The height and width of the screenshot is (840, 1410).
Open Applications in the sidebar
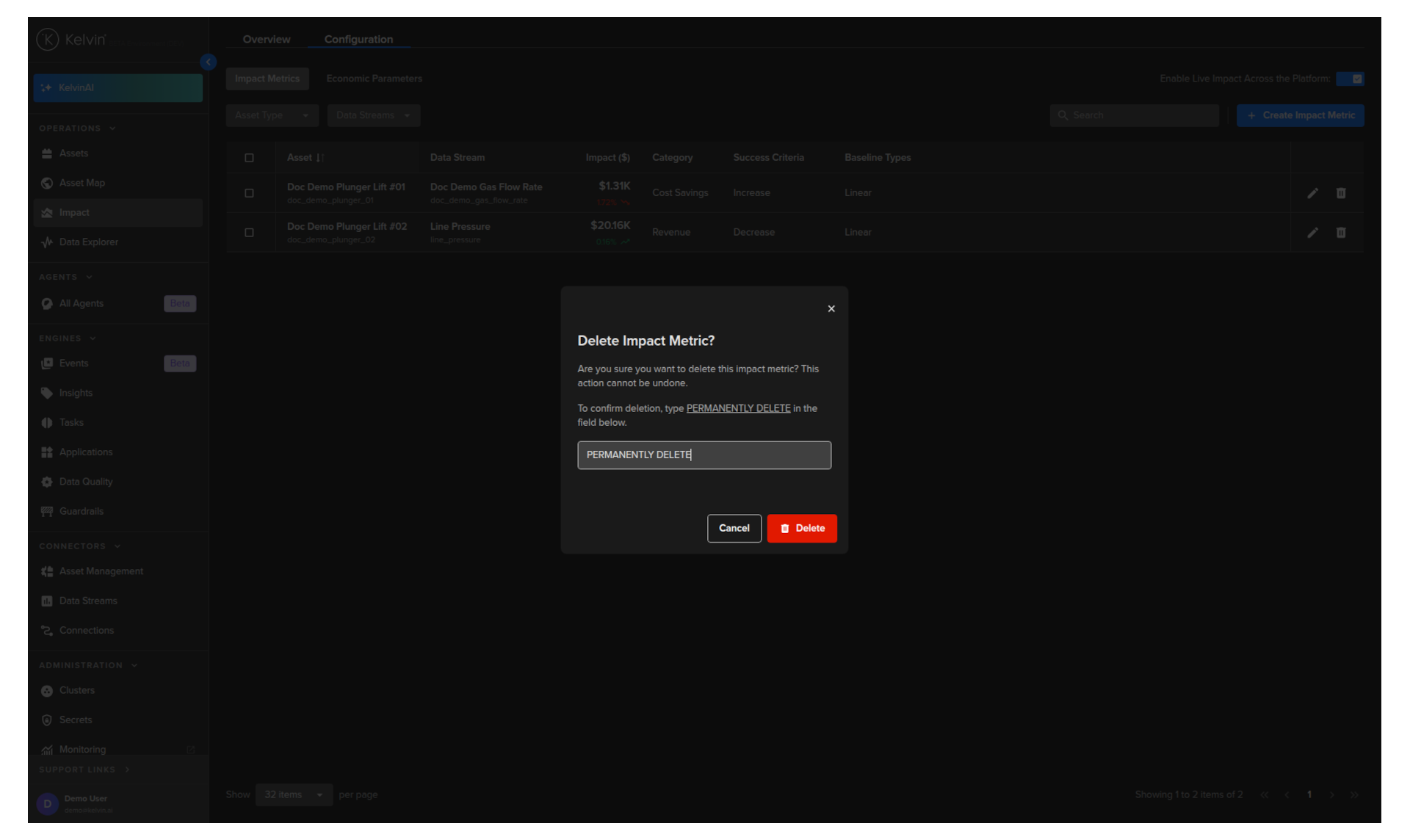[117, 452]
